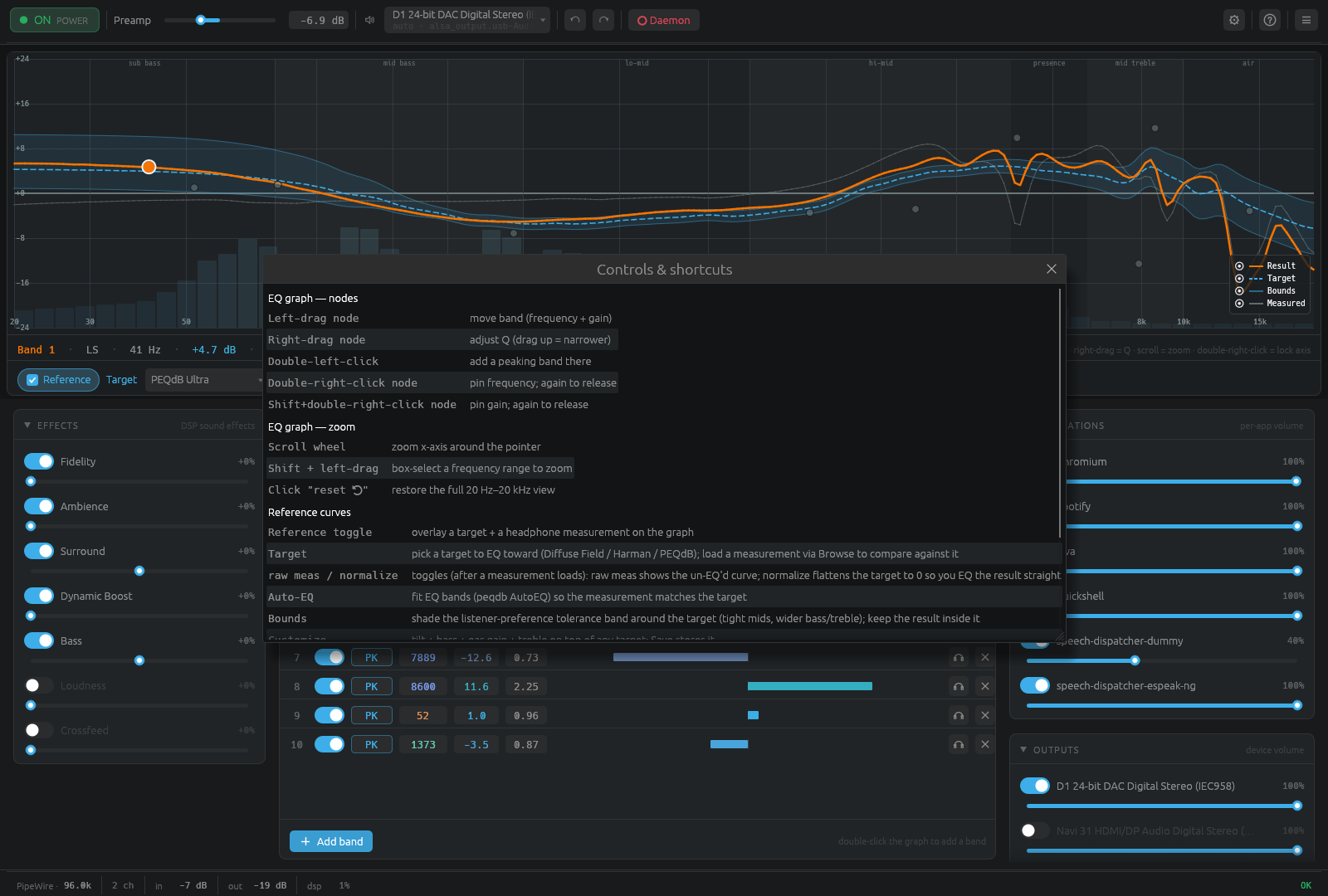The height and width of the screenshot is (896, 1328).
Task: Click headphone icon on band 7 row
Action: [x=959, y=658]
